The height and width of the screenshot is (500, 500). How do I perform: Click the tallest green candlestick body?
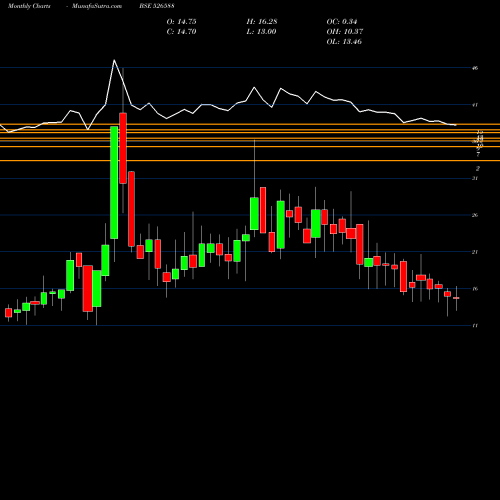click(x=114, y=182)
